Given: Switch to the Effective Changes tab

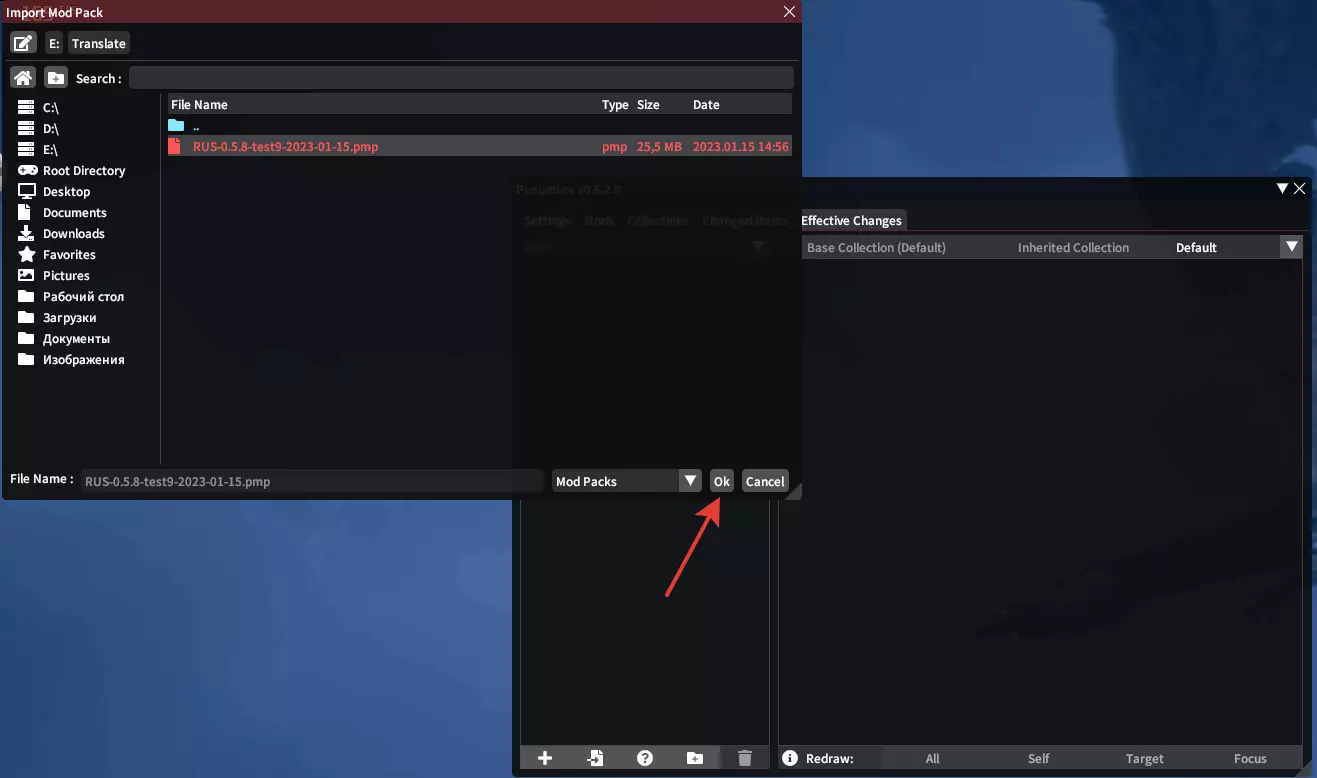Looking at the screenshot, I should (851, 220).
